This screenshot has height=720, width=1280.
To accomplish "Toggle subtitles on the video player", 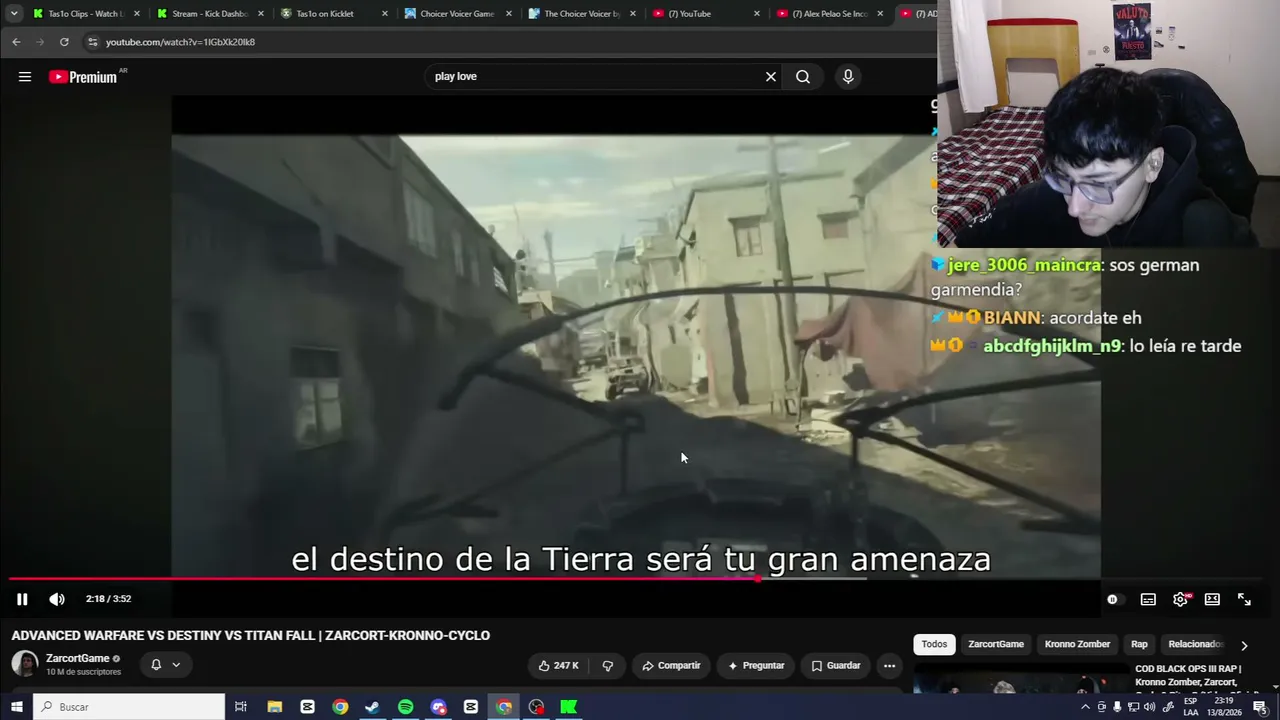I will pyautogui.click(x=1148, y=599).
